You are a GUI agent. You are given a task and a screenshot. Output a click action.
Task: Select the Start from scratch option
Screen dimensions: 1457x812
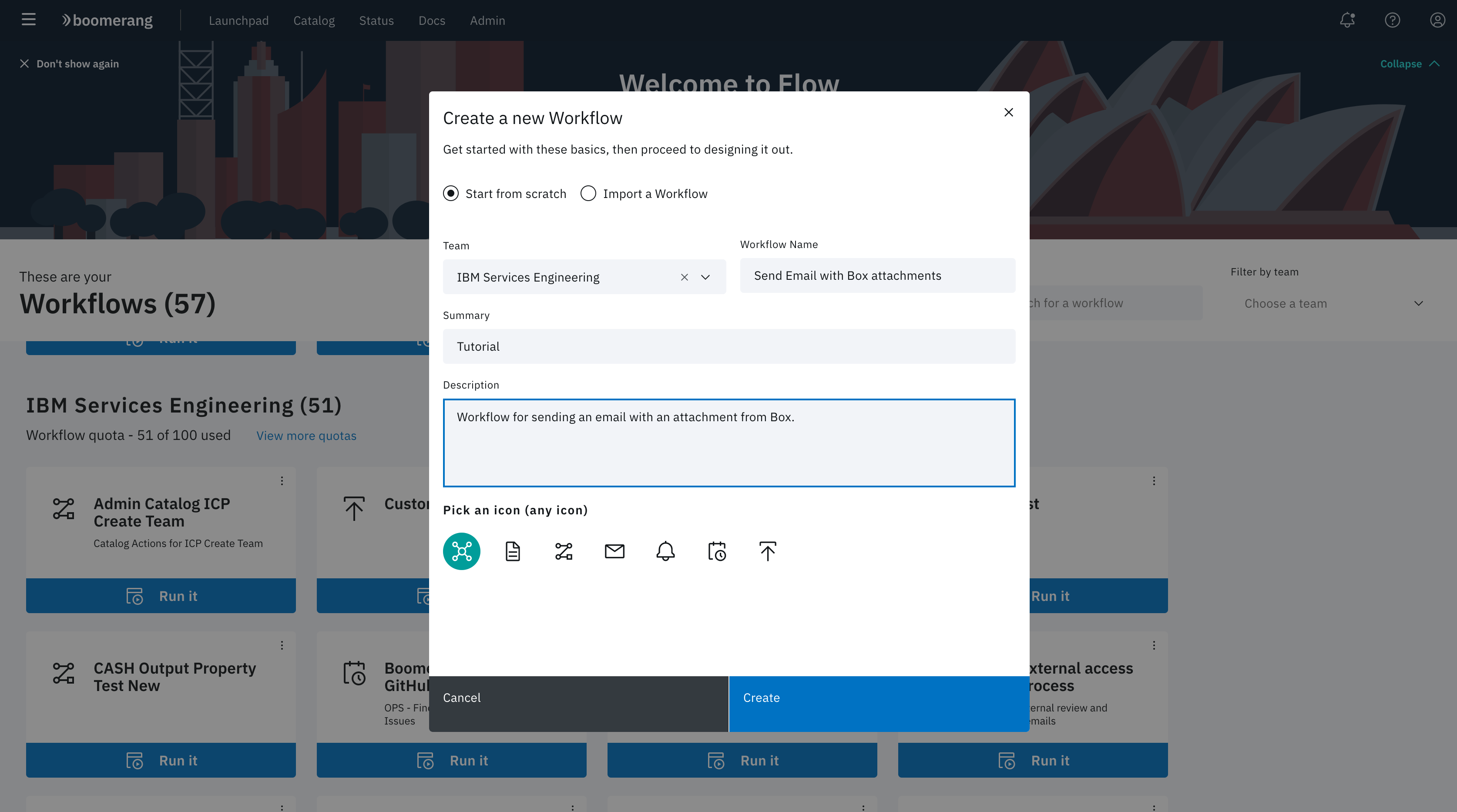(504, 193)
